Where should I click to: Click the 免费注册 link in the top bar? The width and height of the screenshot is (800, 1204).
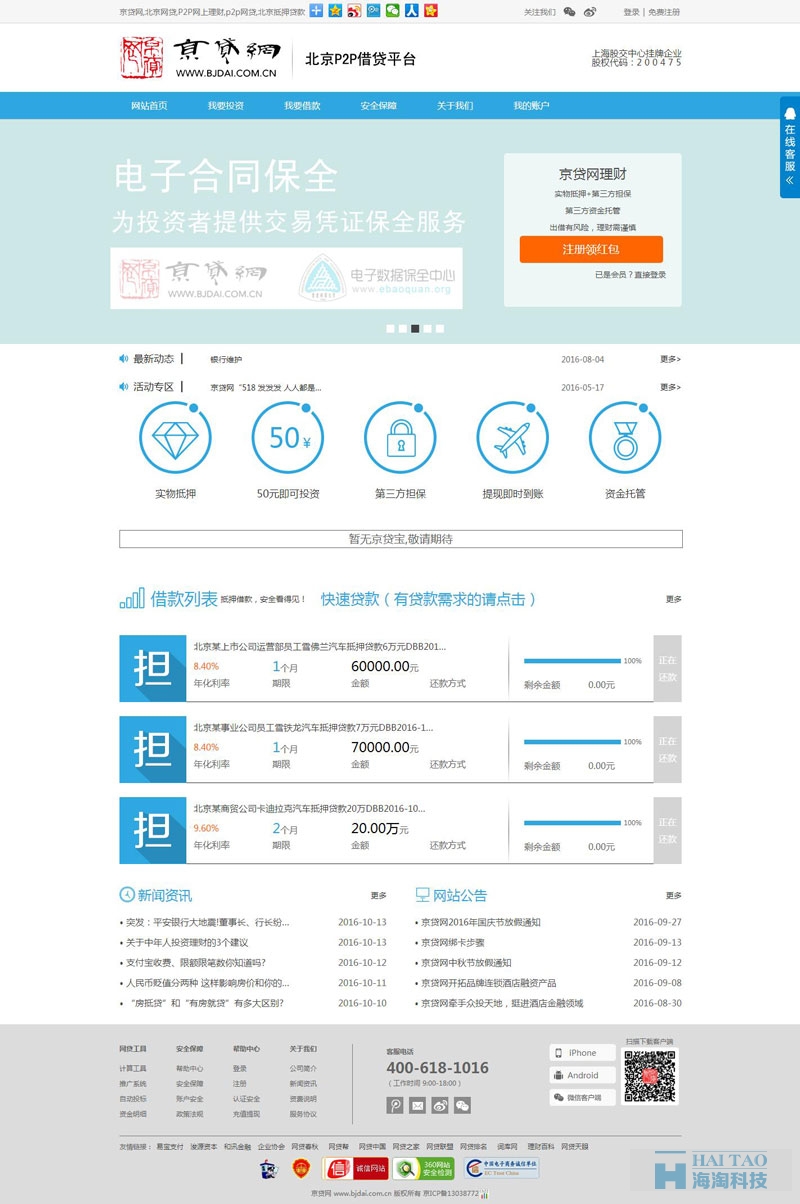(x=664, y=12)
